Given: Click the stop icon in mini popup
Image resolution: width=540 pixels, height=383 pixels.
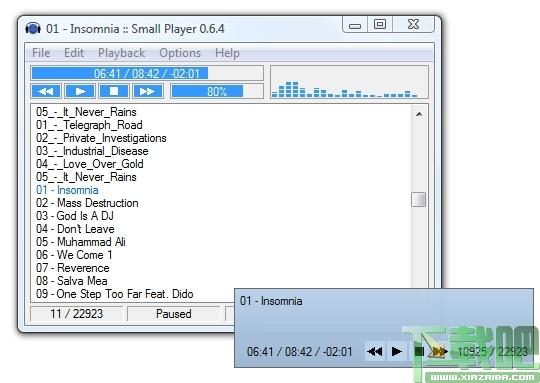Looking at the screenshot, I should tap(419, 352).
